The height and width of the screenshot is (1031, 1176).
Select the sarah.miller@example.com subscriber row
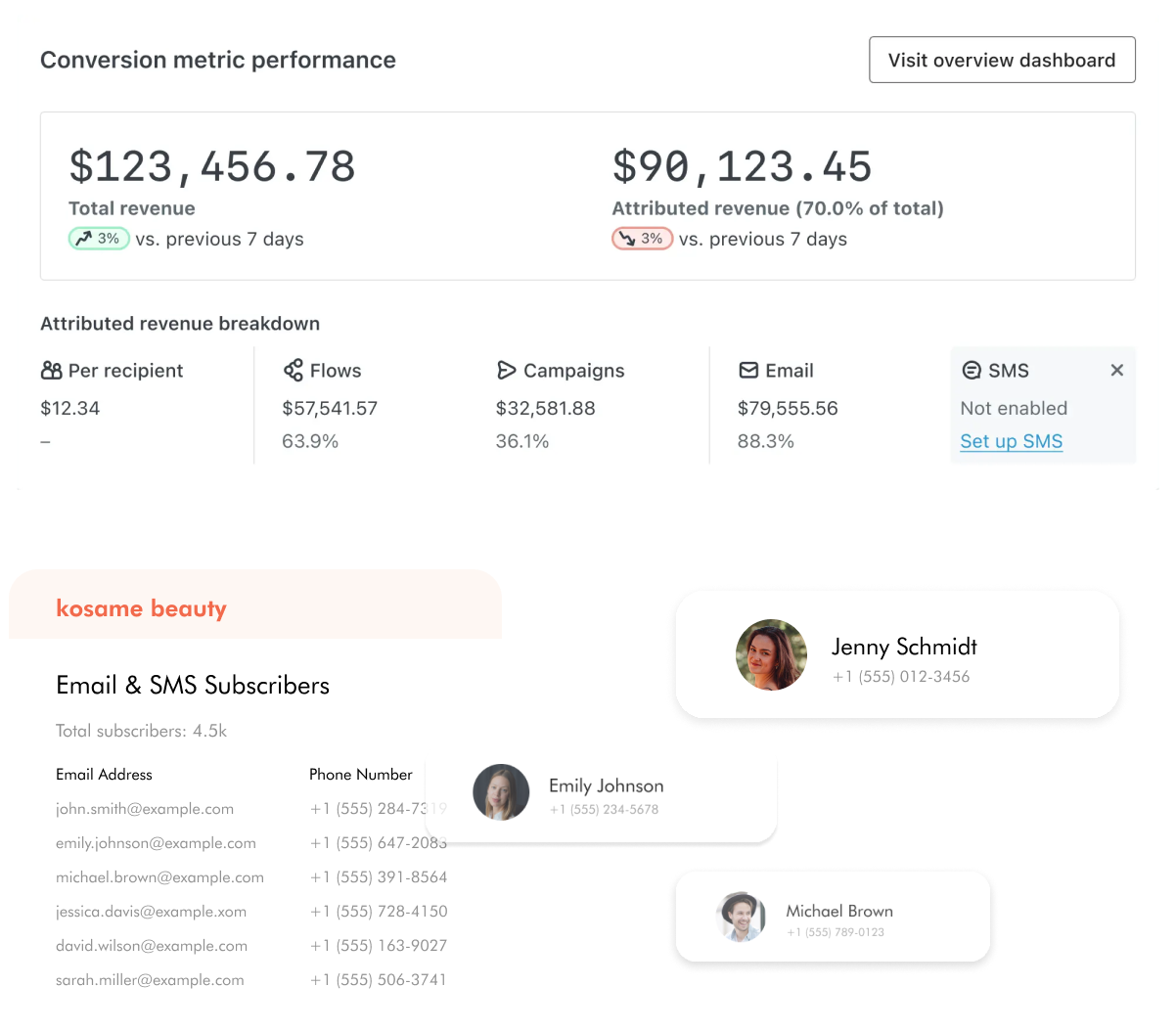coord(251,980)
